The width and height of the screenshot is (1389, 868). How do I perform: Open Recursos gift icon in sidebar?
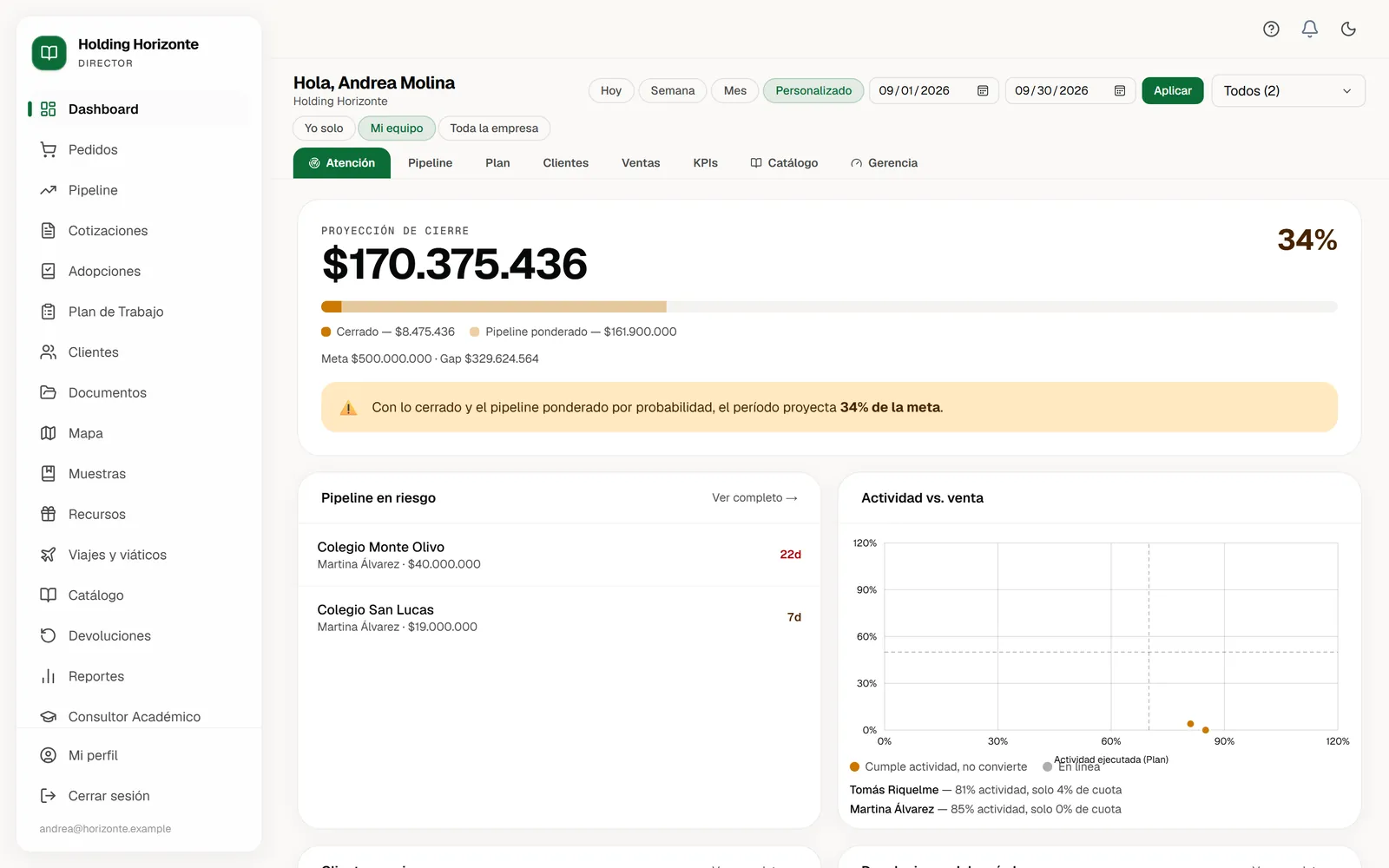(x=49, y=514)
